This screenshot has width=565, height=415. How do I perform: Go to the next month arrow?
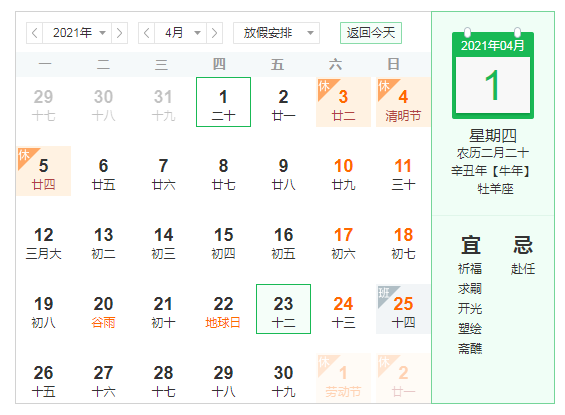pyautogui.click(x=214, y=33)
